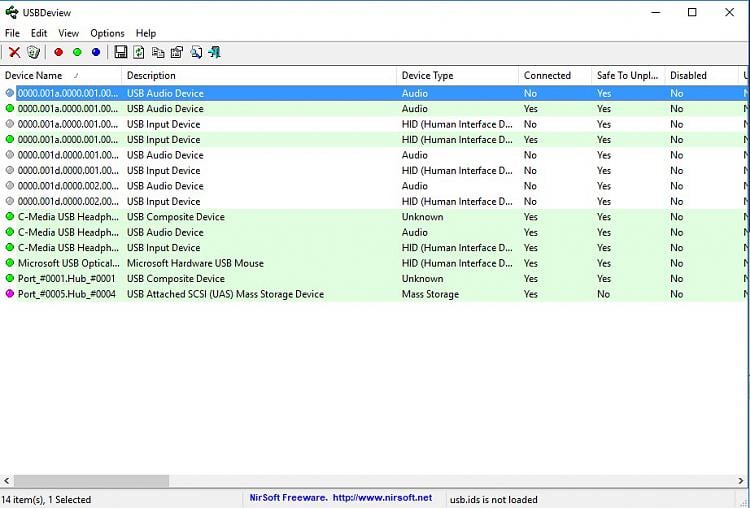Open the nirsoft.net link in status bar
The image size is (750, 508).
[384, 498]
